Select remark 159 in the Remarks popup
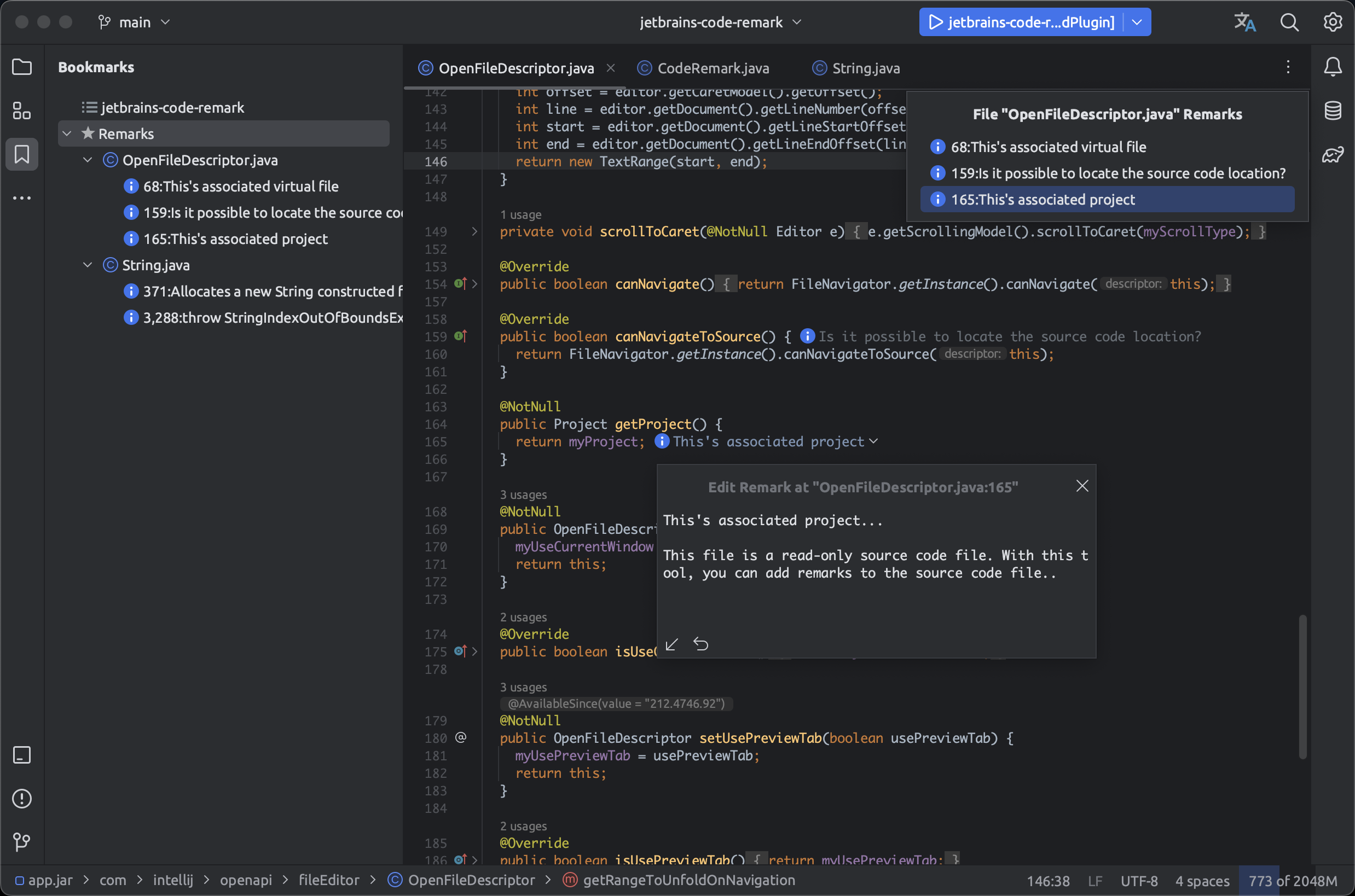Viewport: 1355px width, 896px height. click(1117, 173)
